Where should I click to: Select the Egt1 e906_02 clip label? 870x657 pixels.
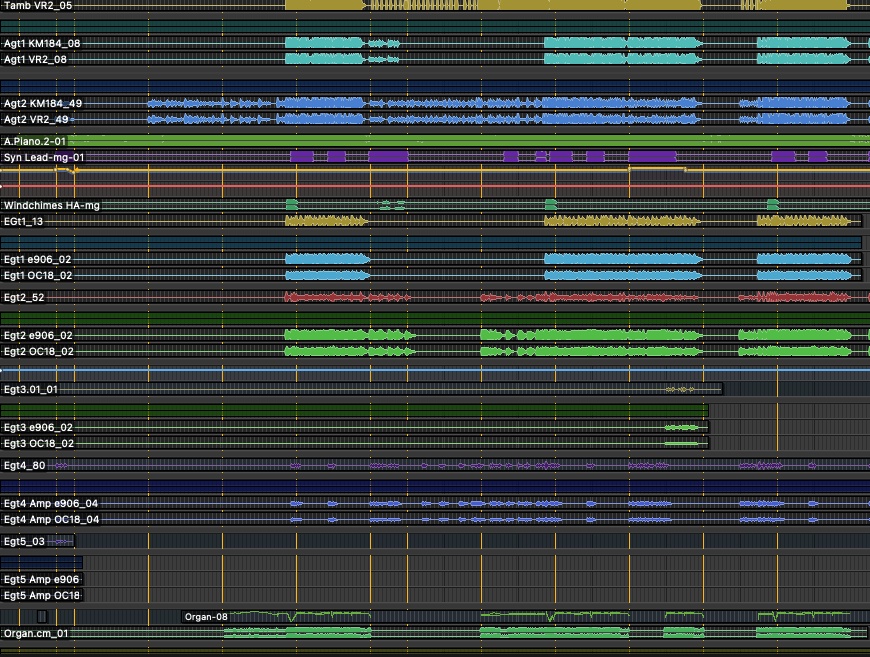(38, 259)
